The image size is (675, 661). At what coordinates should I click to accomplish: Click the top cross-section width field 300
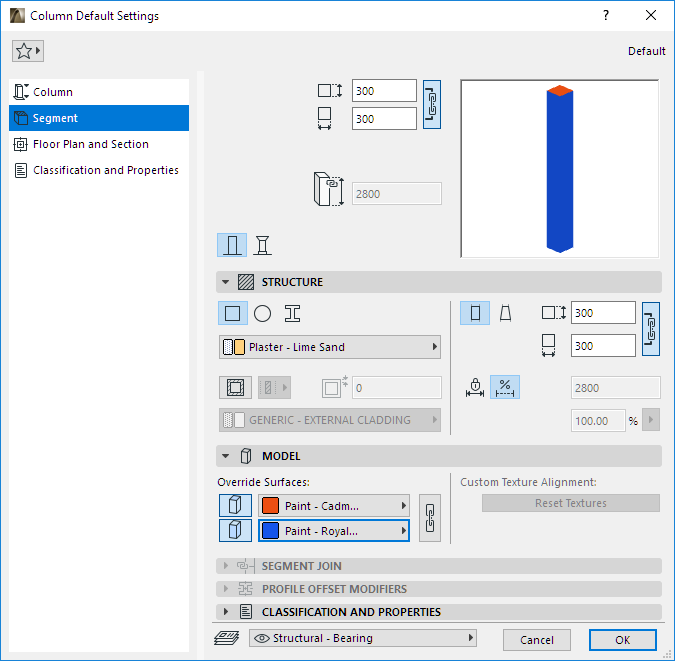point(384,119)
